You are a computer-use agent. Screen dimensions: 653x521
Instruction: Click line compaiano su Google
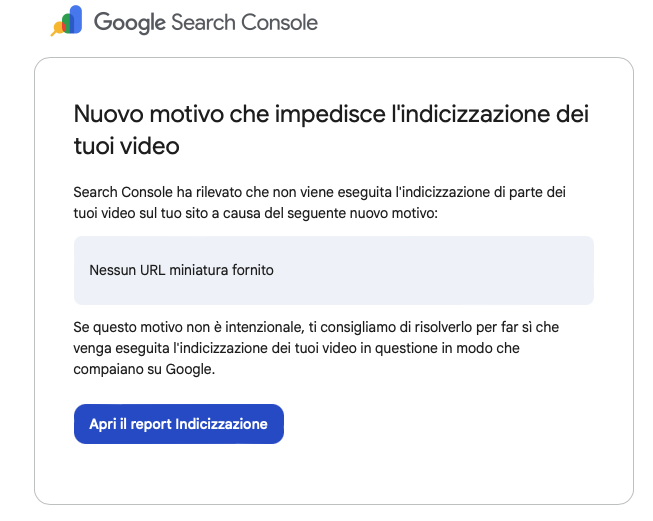pos(144,369)
